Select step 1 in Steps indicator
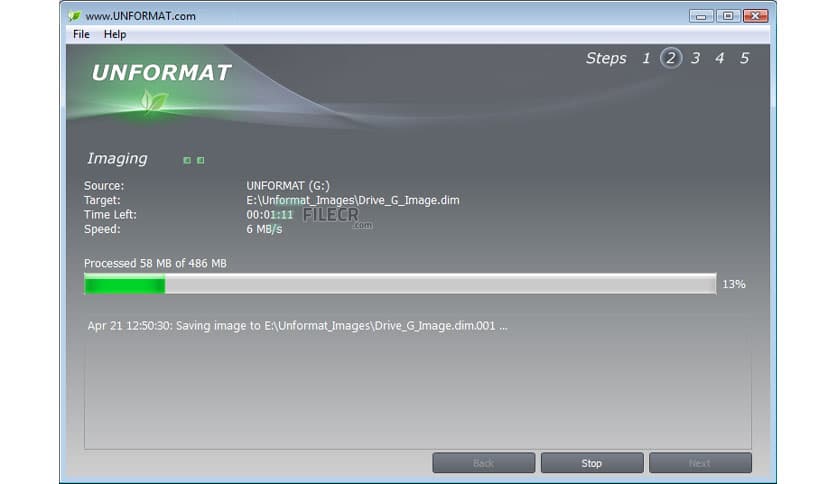The image size is (836, 484). point(646,58)
